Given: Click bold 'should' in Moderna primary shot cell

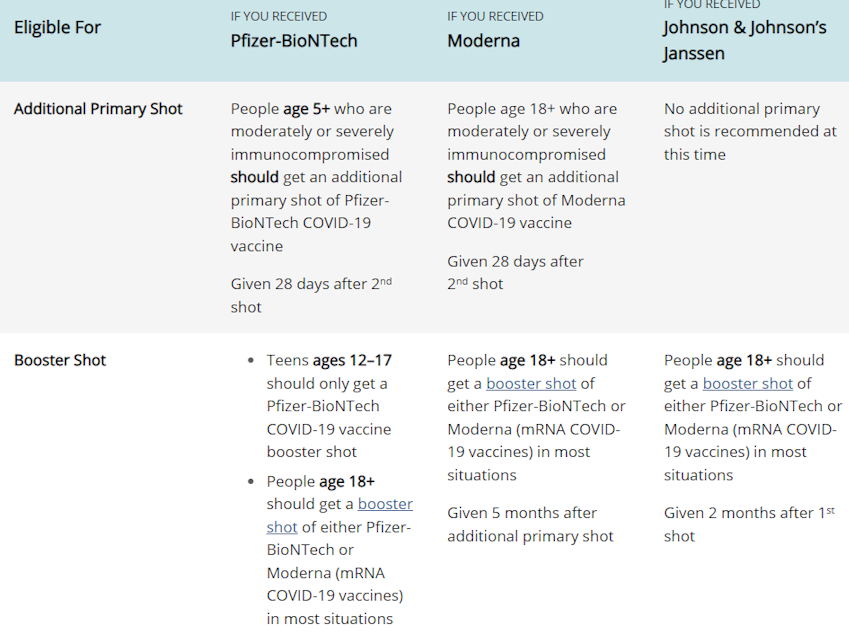Looking at the screenshot, I should [471, 177].
